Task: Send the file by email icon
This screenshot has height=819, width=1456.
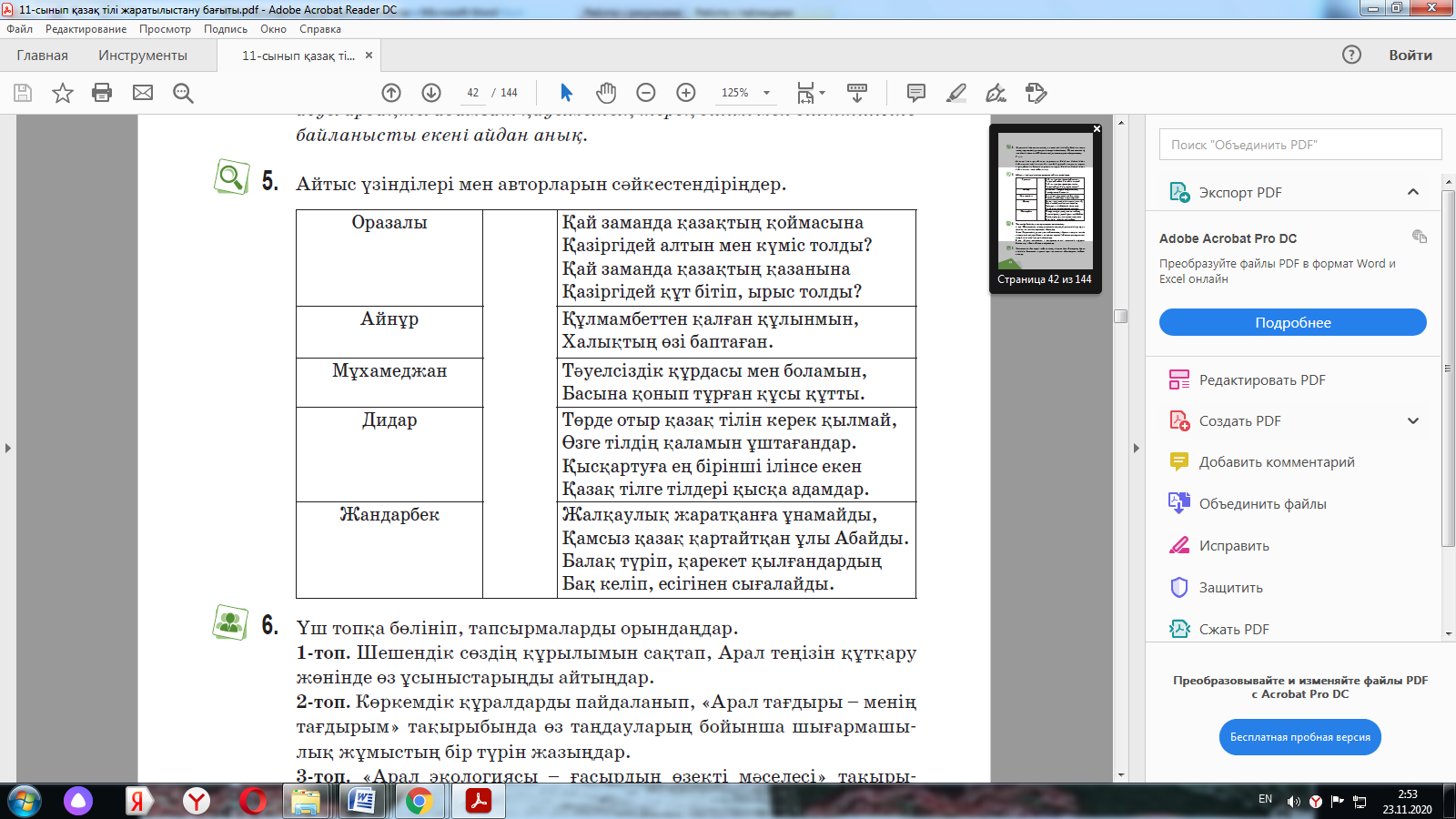Action: coord(143,93)
